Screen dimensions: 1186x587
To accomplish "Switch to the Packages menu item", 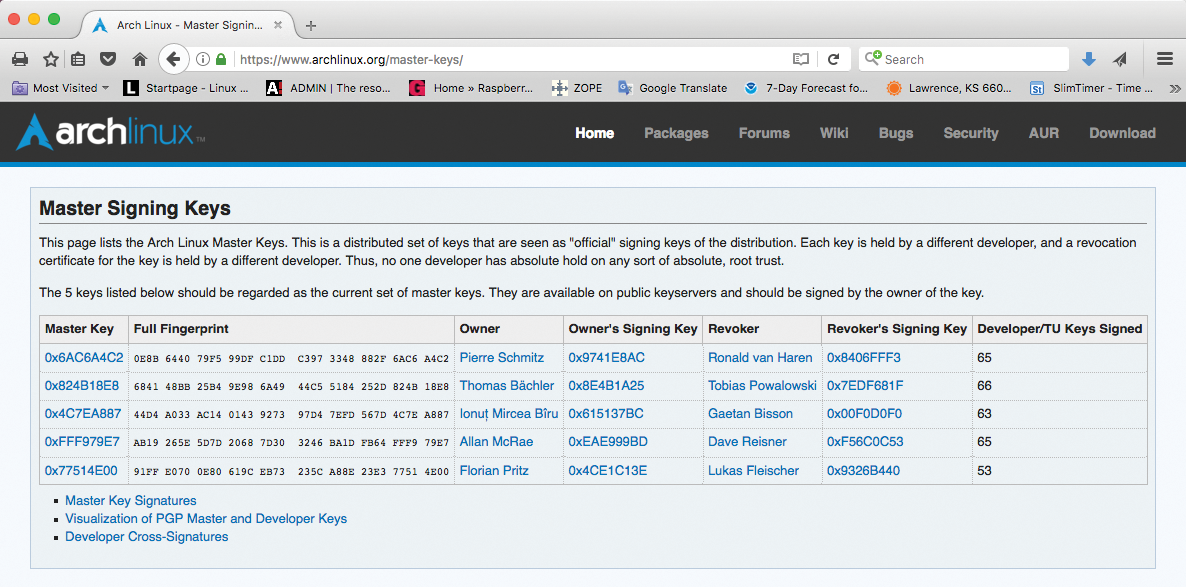I will [x=676, y=132].
